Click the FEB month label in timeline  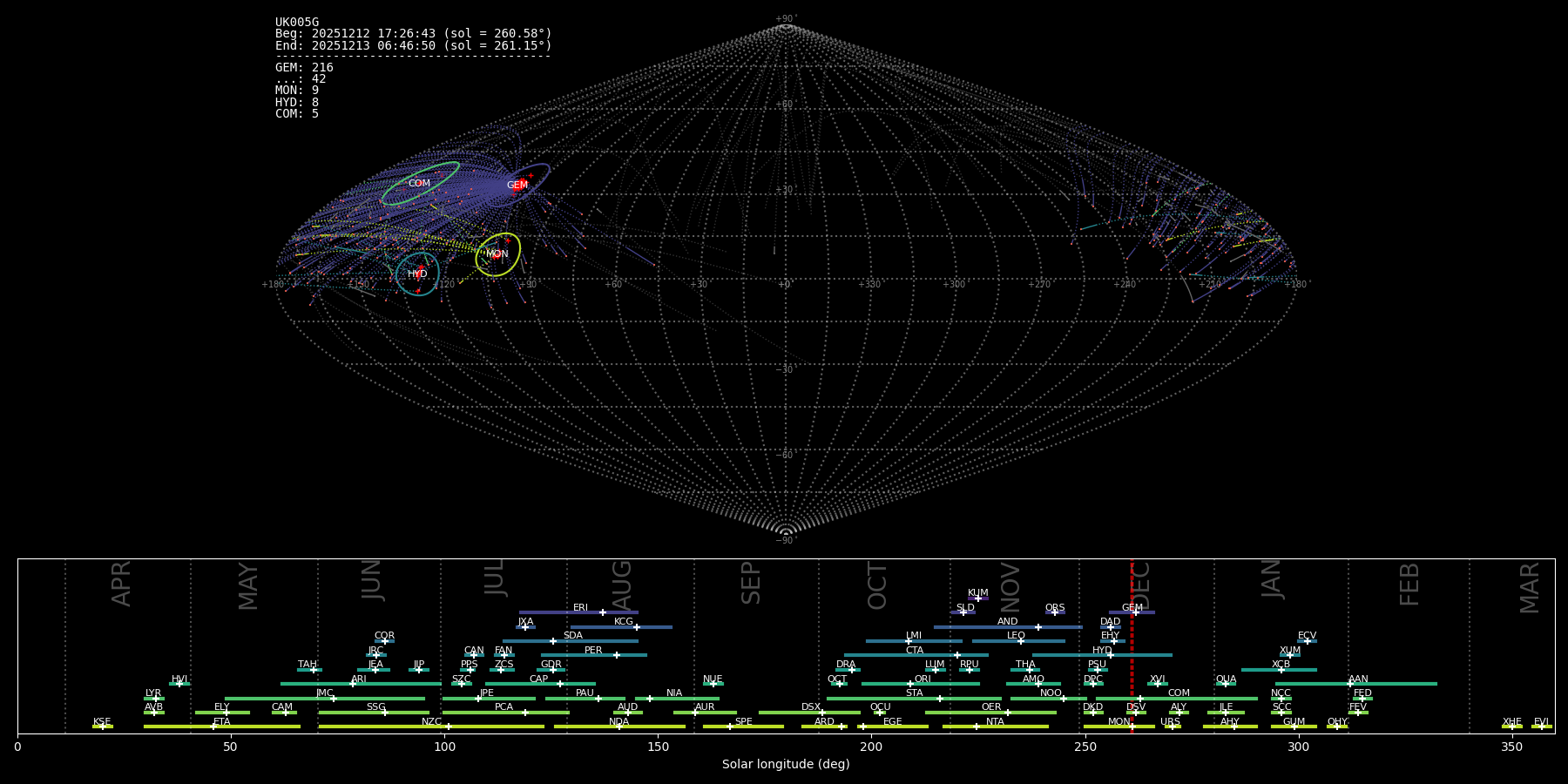[x=1409, y=584]
